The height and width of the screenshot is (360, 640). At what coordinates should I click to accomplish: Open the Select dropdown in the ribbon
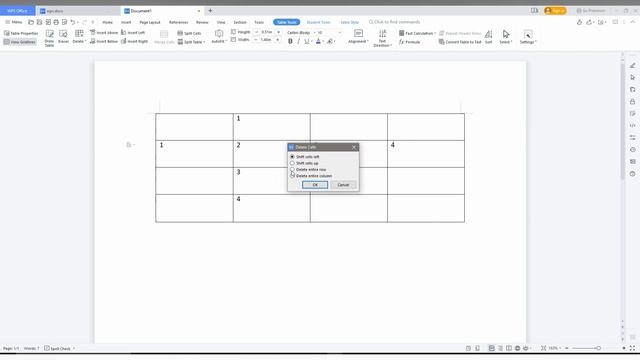click(x=506, y=37)
